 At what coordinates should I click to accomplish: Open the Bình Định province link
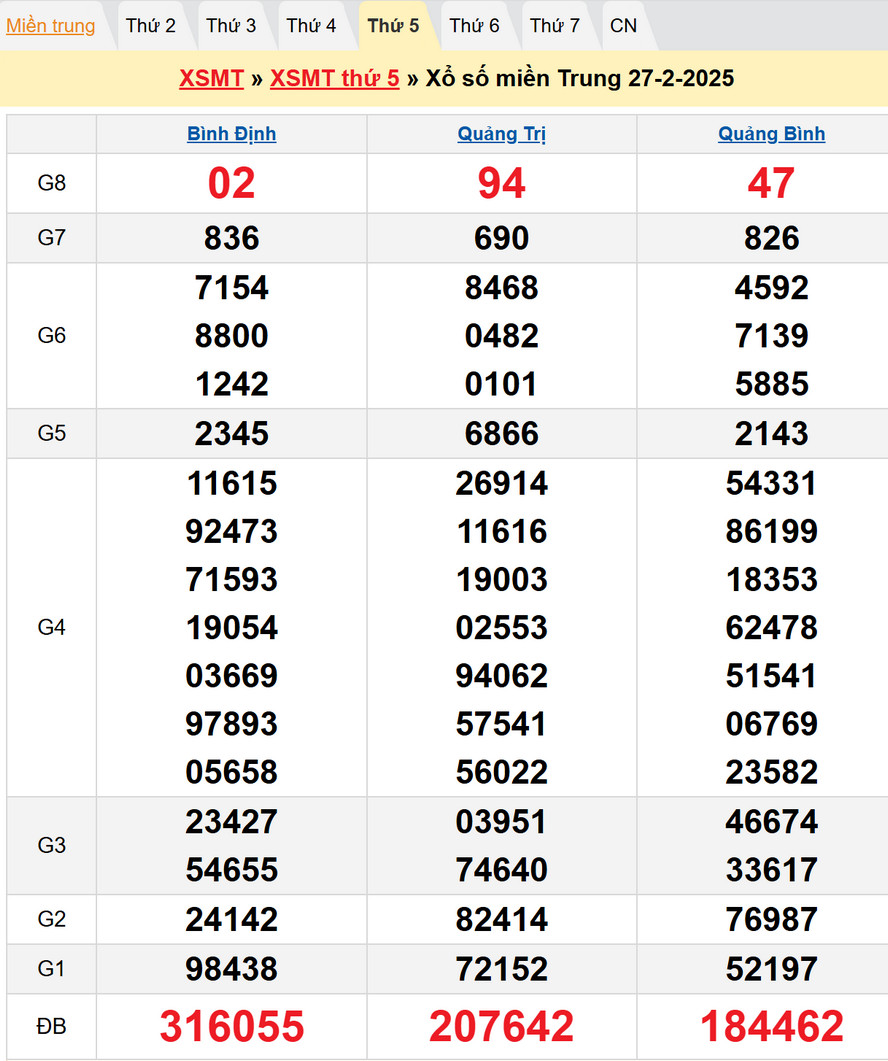tap(232, 134)
